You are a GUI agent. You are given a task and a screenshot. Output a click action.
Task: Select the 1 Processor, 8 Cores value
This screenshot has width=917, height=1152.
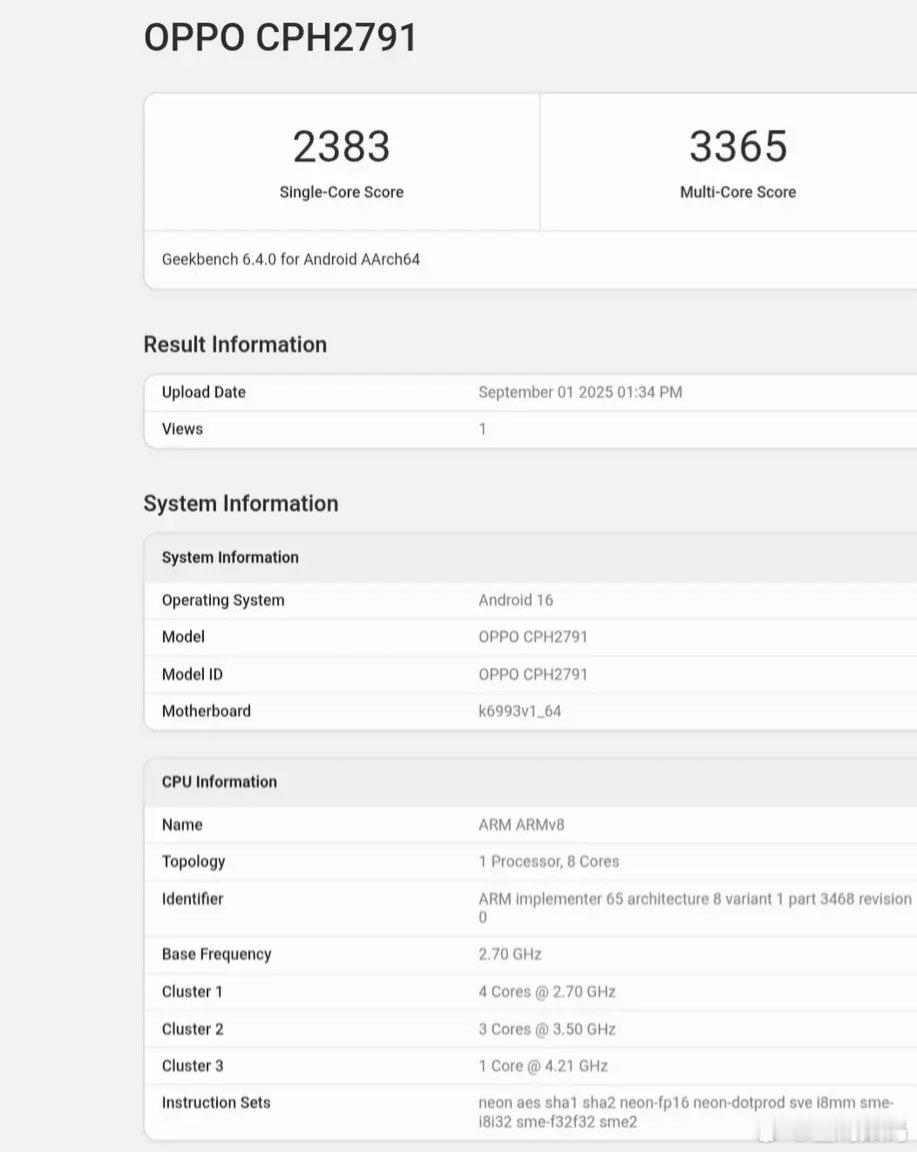548,862
